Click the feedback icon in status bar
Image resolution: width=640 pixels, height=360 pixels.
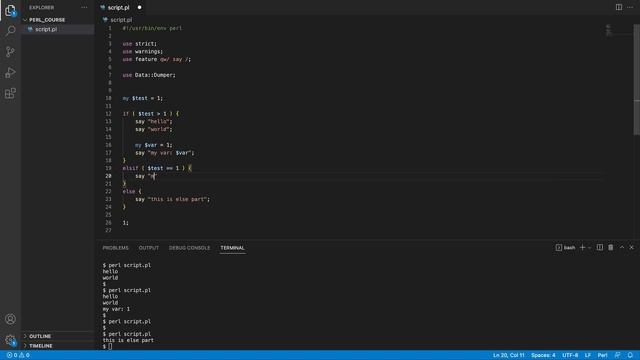(618, 355)
